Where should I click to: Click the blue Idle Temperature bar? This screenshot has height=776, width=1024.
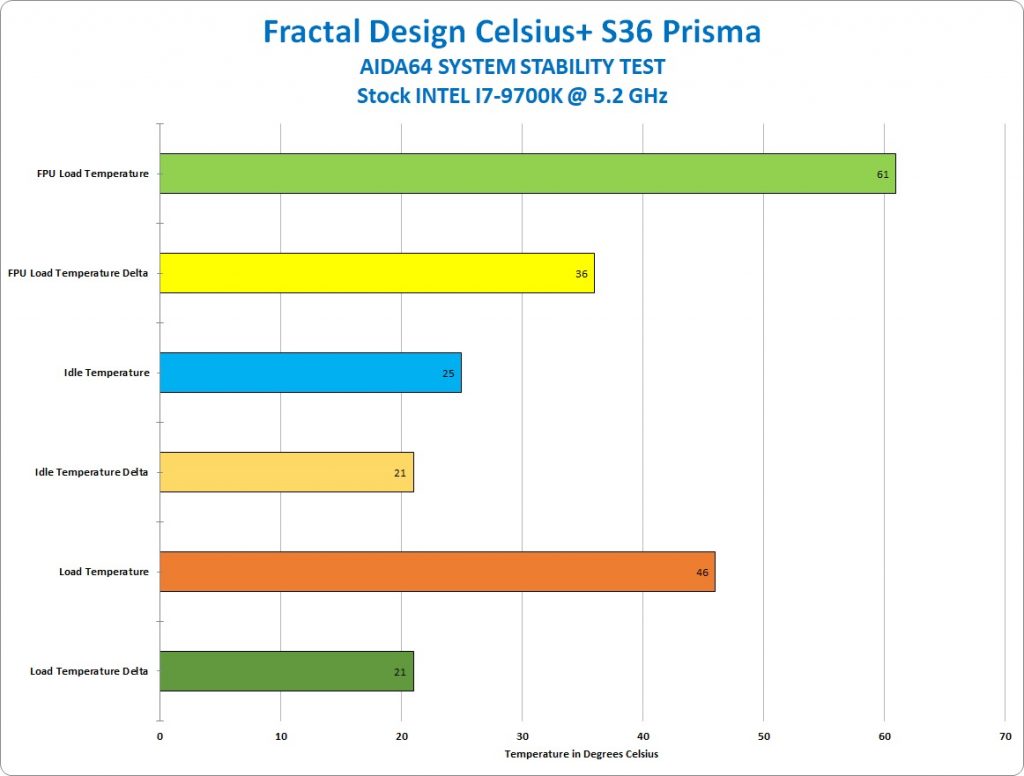point(311,372)
